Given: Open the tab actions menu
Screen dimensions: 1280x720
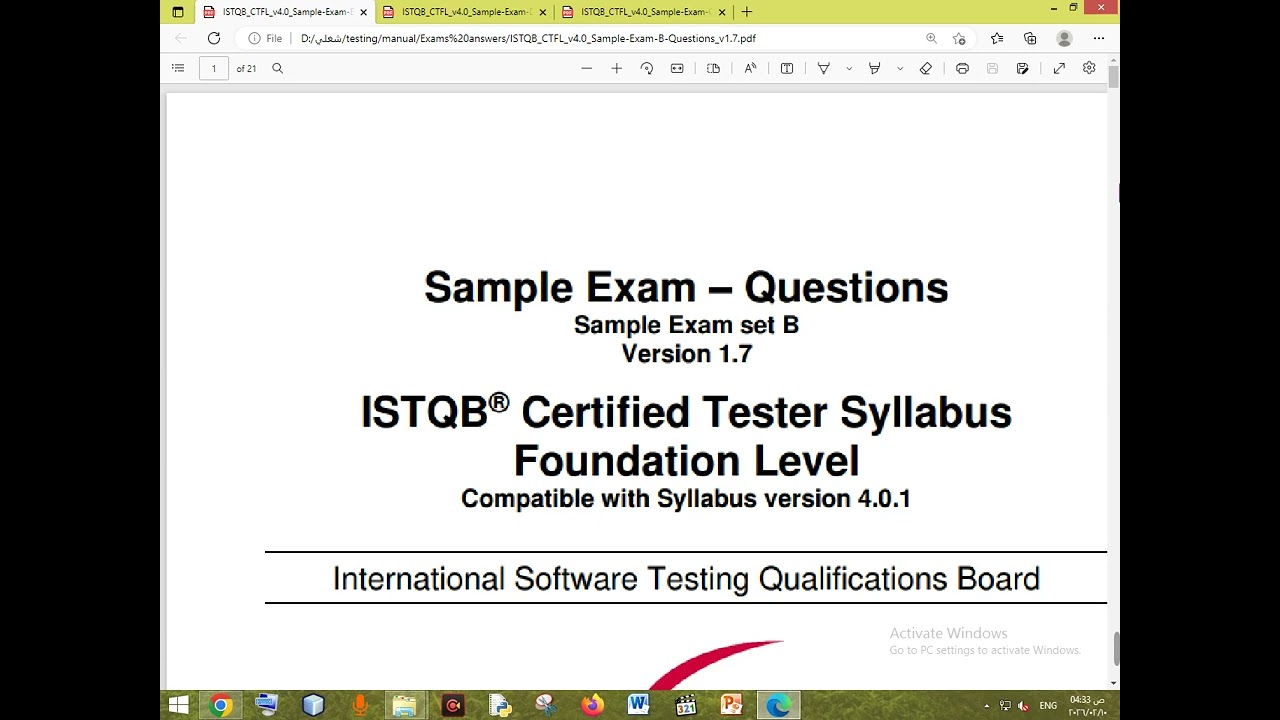Looking at the screenshot, I should tap(178, 12).
